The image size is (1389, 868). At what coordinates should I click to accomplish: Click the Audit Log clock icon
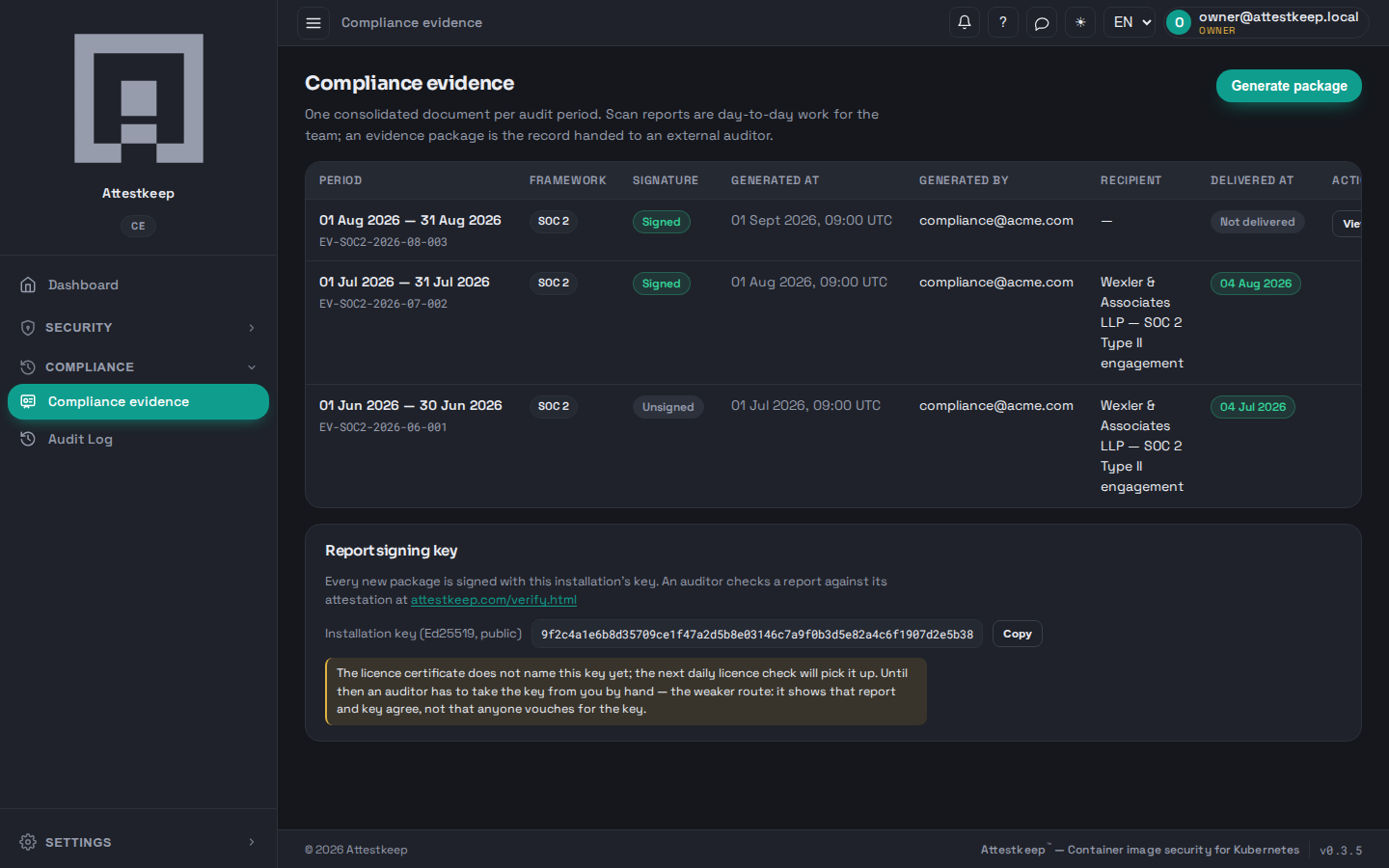pos(28,439)
